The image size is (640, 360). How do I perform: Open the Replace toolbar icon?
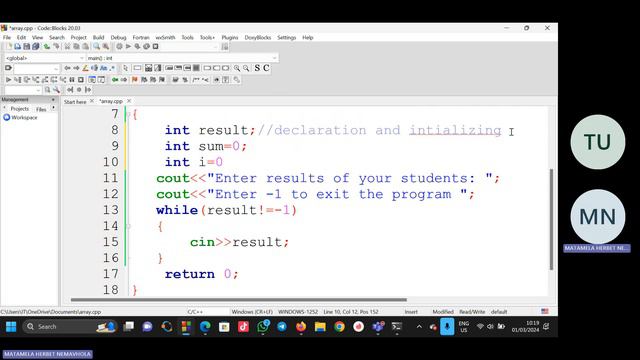tap(106, 47)
